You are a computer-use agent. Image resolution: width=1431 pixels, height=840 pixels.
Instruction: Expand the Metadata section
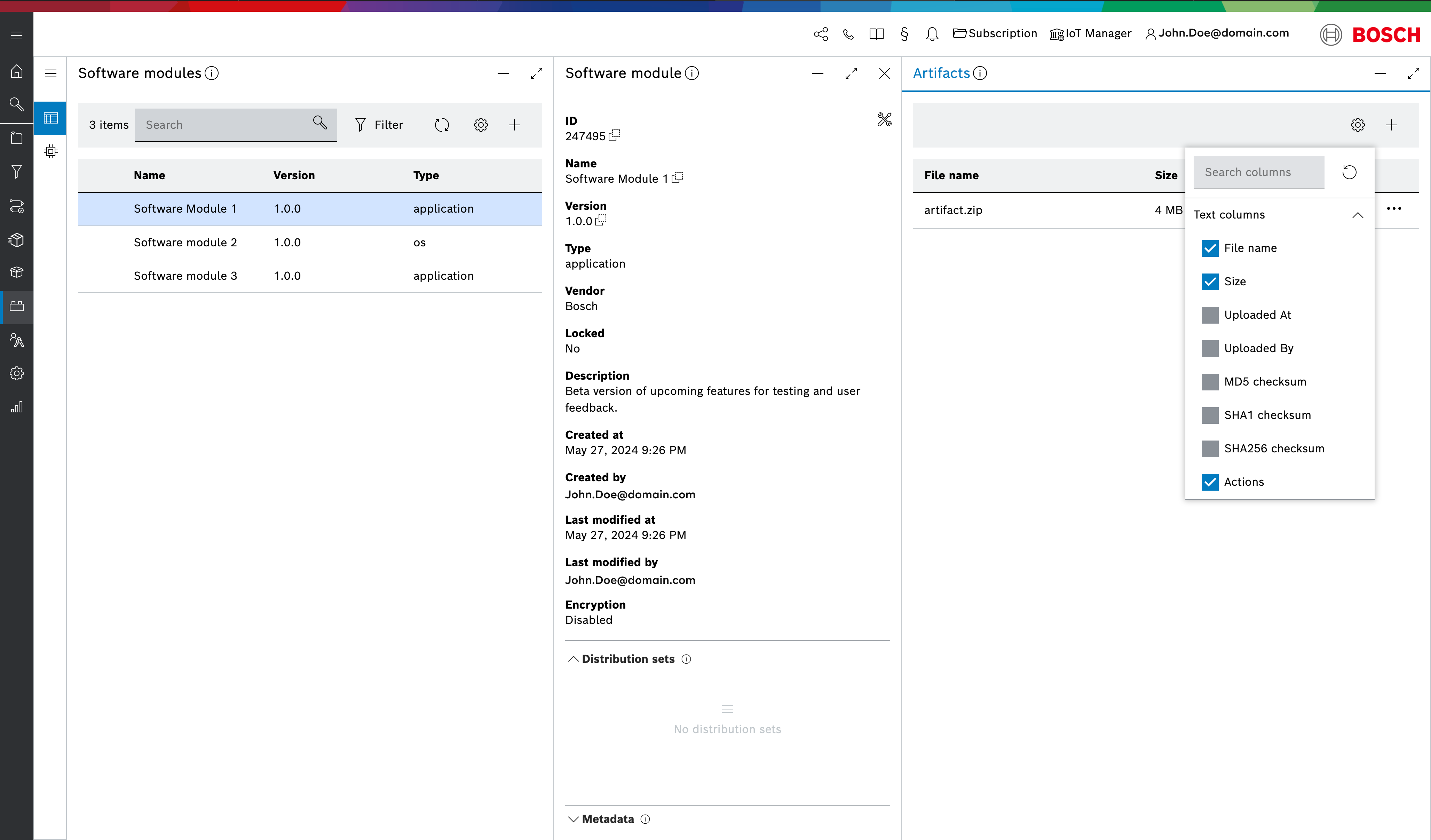(x=574, y=819)
